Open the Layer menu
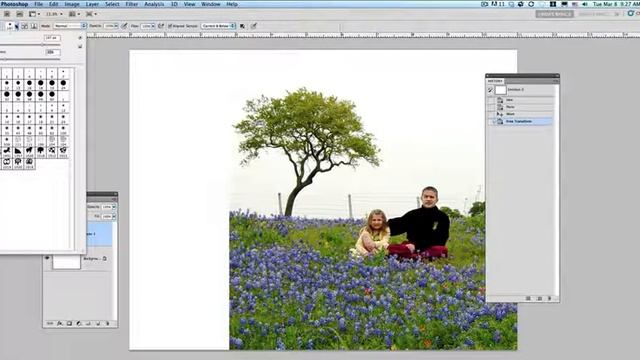640x360 pixels. [x=92, y=4]
